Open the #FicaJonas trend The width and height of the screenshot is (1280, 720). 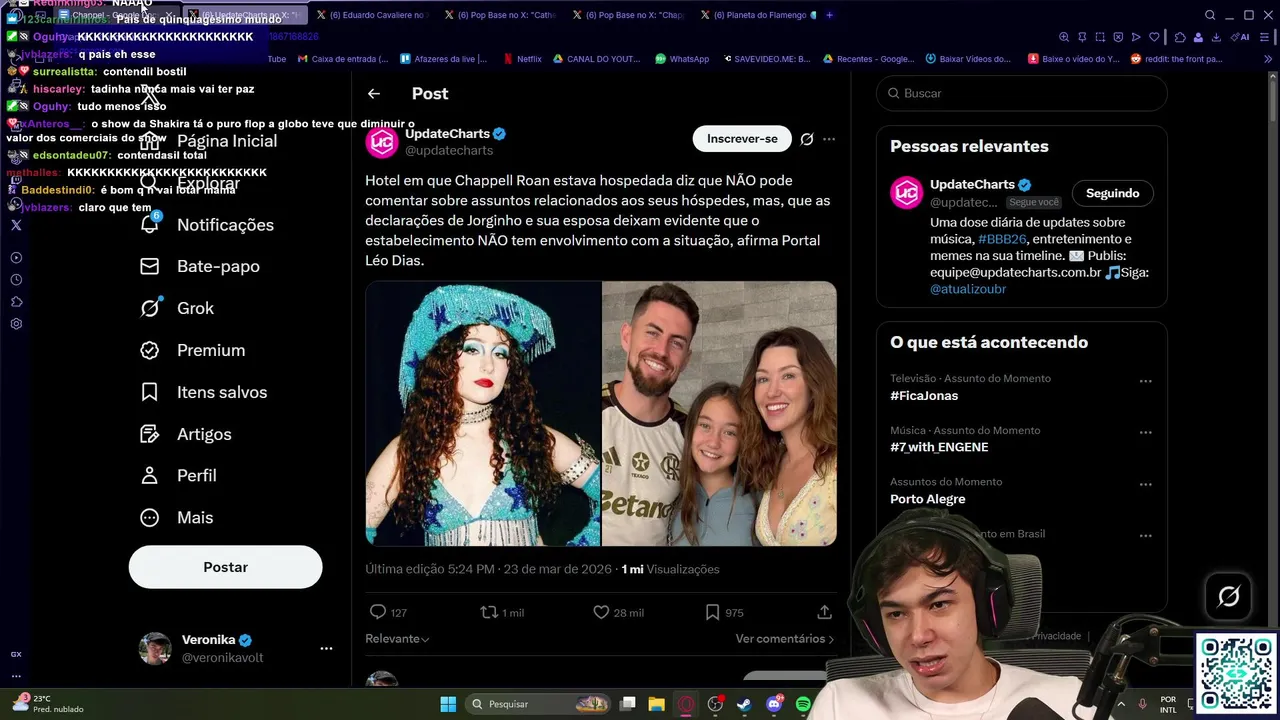coord(924,396)
